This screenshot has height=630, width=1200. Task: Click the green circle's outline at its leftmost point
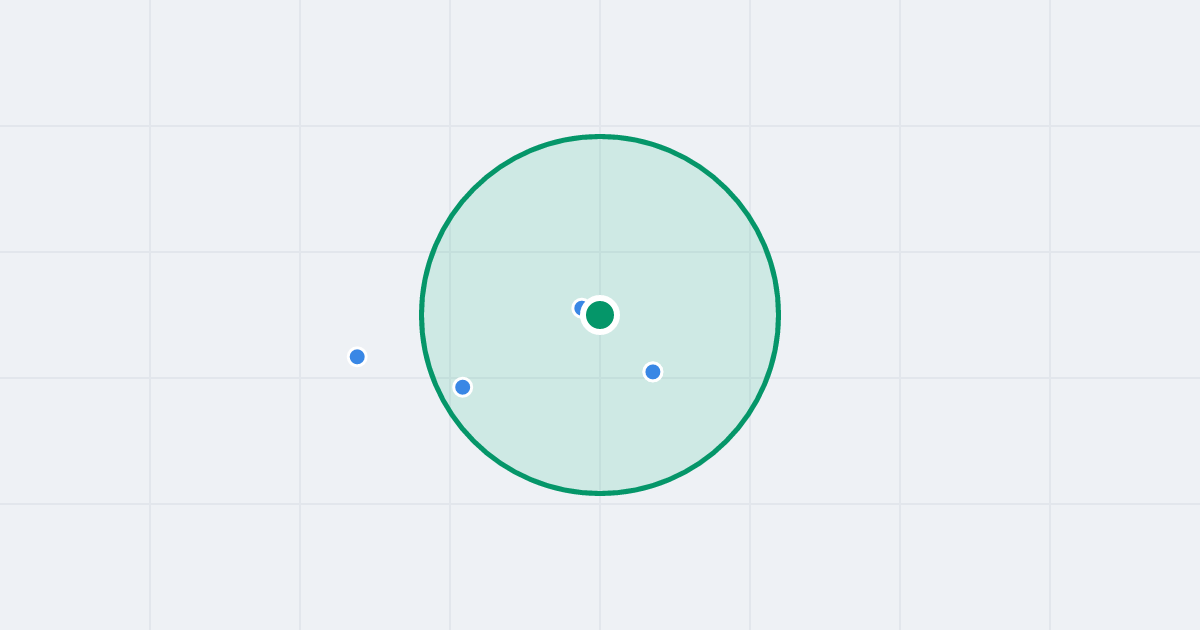[x=422, y=315]
